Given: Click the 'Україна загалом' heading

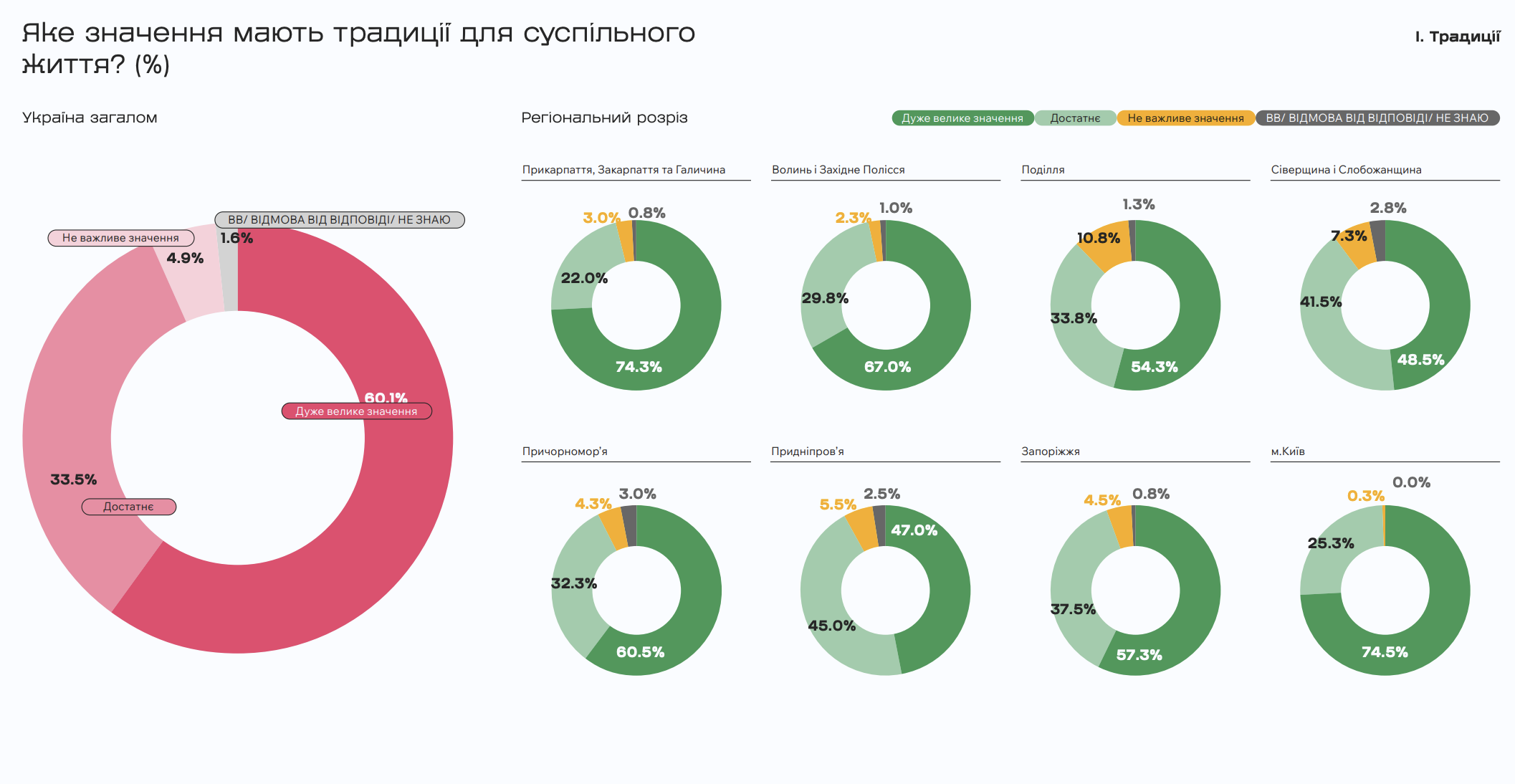Looking at the screenshot, I should [90, 118].
